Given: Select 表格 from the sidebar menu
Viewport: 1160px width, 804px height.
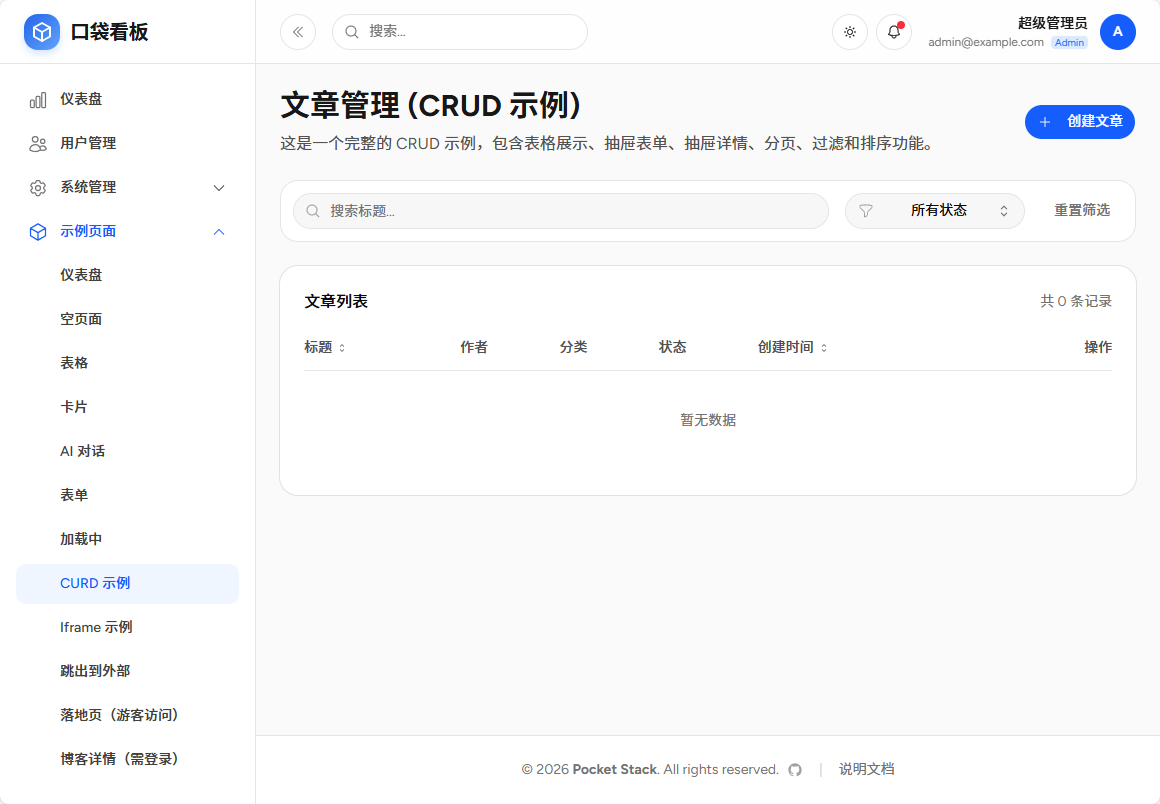Looking at the screenshot, I should coord(75,362).
